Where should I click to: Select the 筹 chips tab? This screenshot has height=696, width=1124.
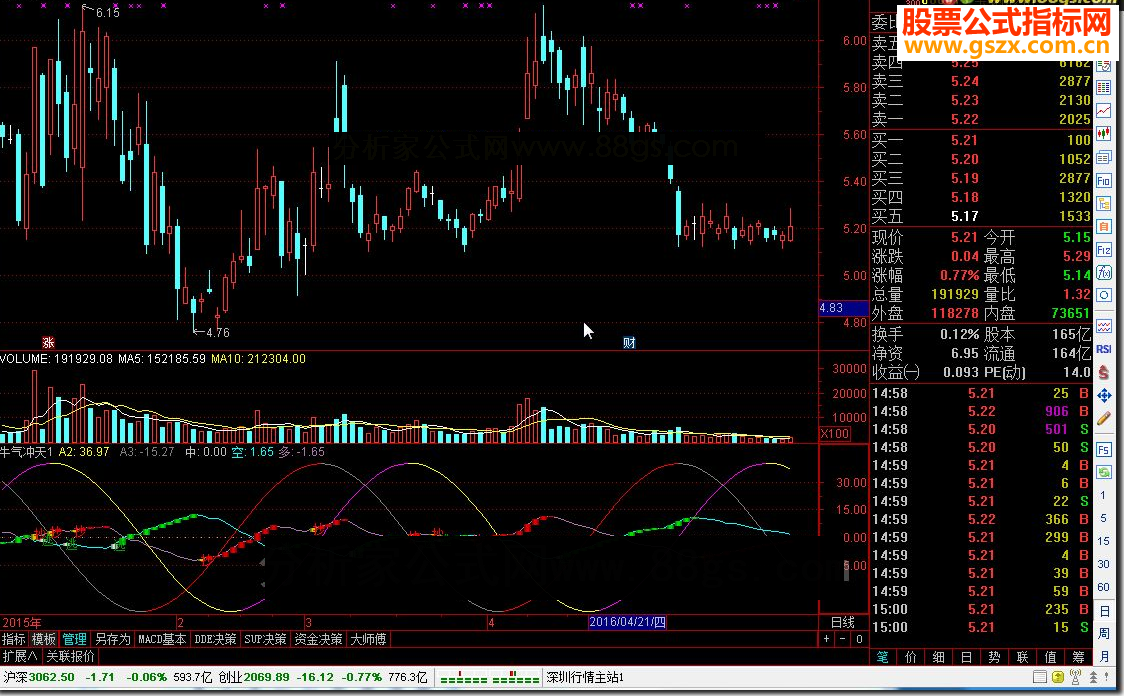click(1078, 657)
